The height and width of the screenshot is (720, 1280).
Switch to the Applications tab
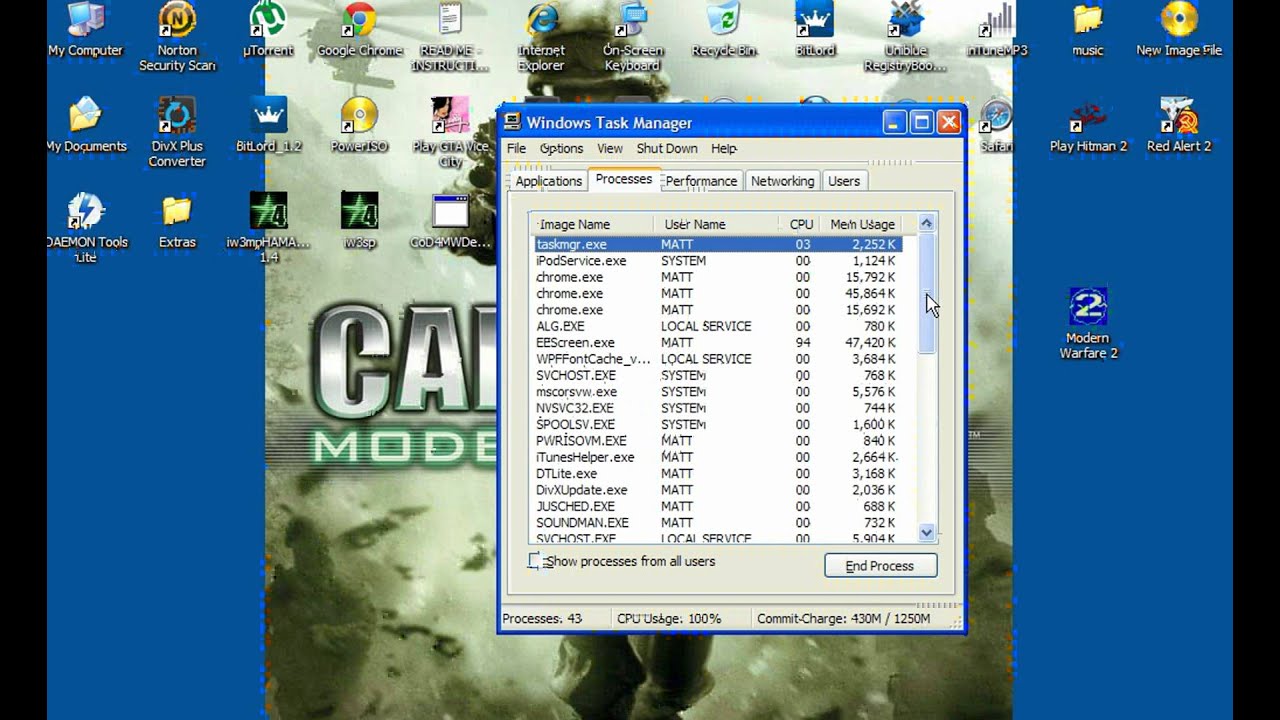pyautogui.click(x=548, y=181)
